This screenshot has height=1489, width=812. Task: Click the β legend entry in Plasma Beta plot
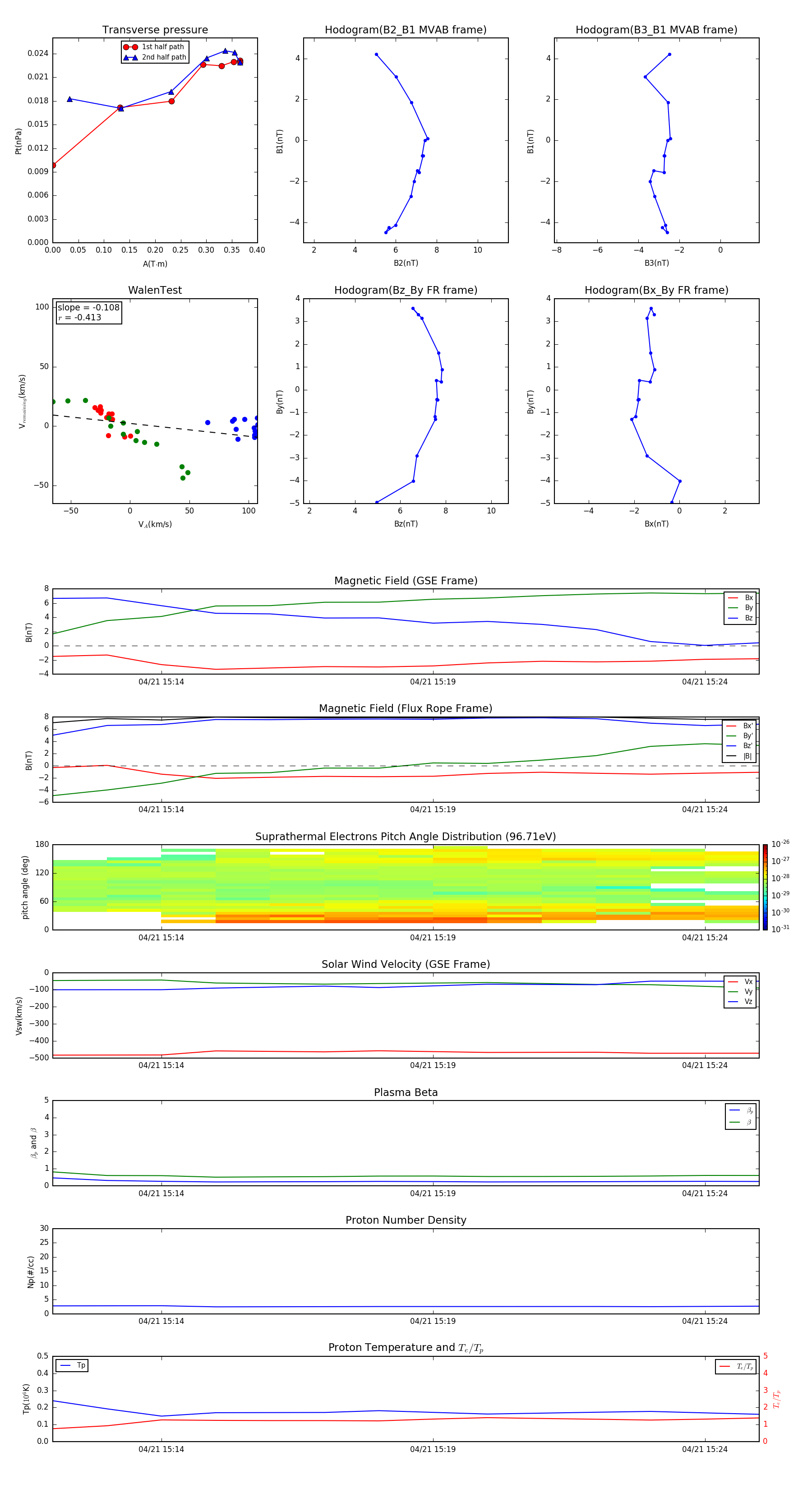point(741,1122)
